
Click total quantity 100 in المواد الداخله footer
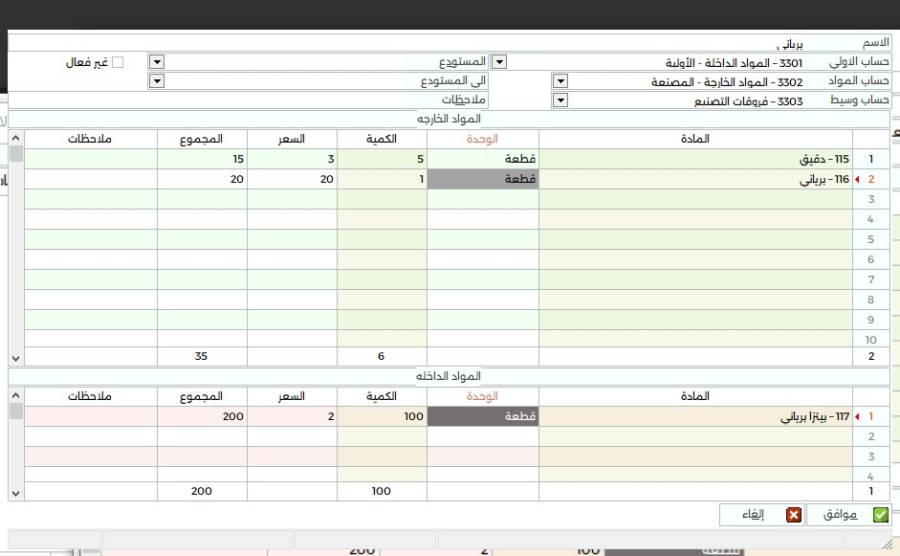381,491
